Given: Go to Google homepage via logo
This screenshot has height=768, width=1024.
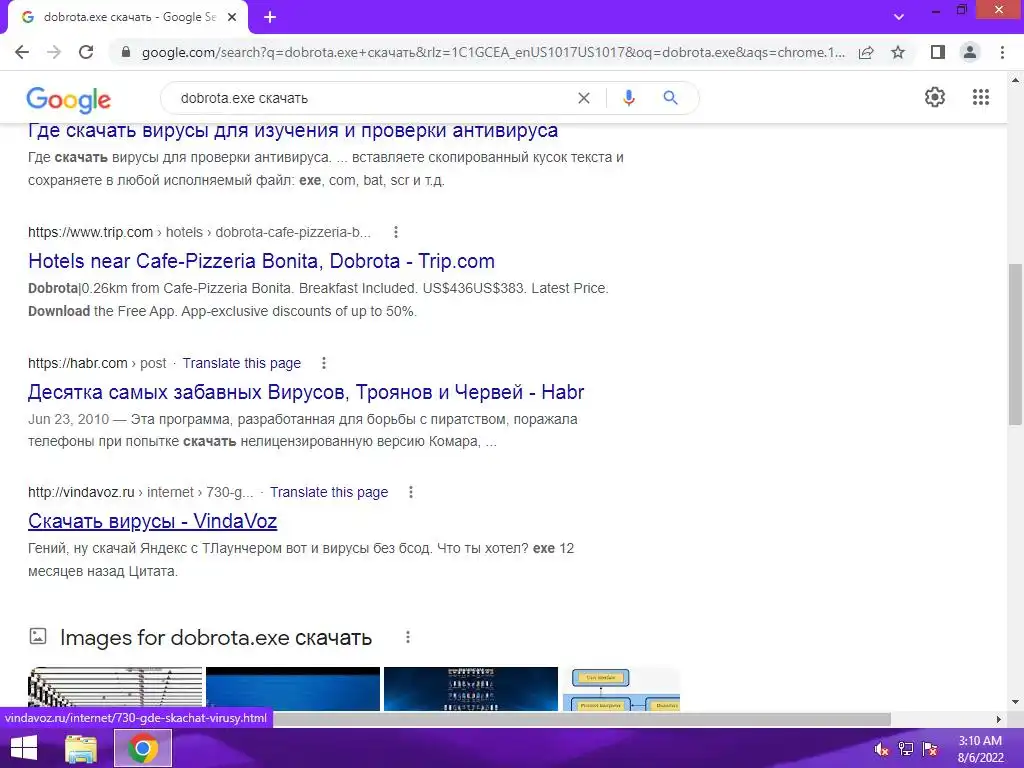Looking at the screenshot, I should (x=69, y=99).
